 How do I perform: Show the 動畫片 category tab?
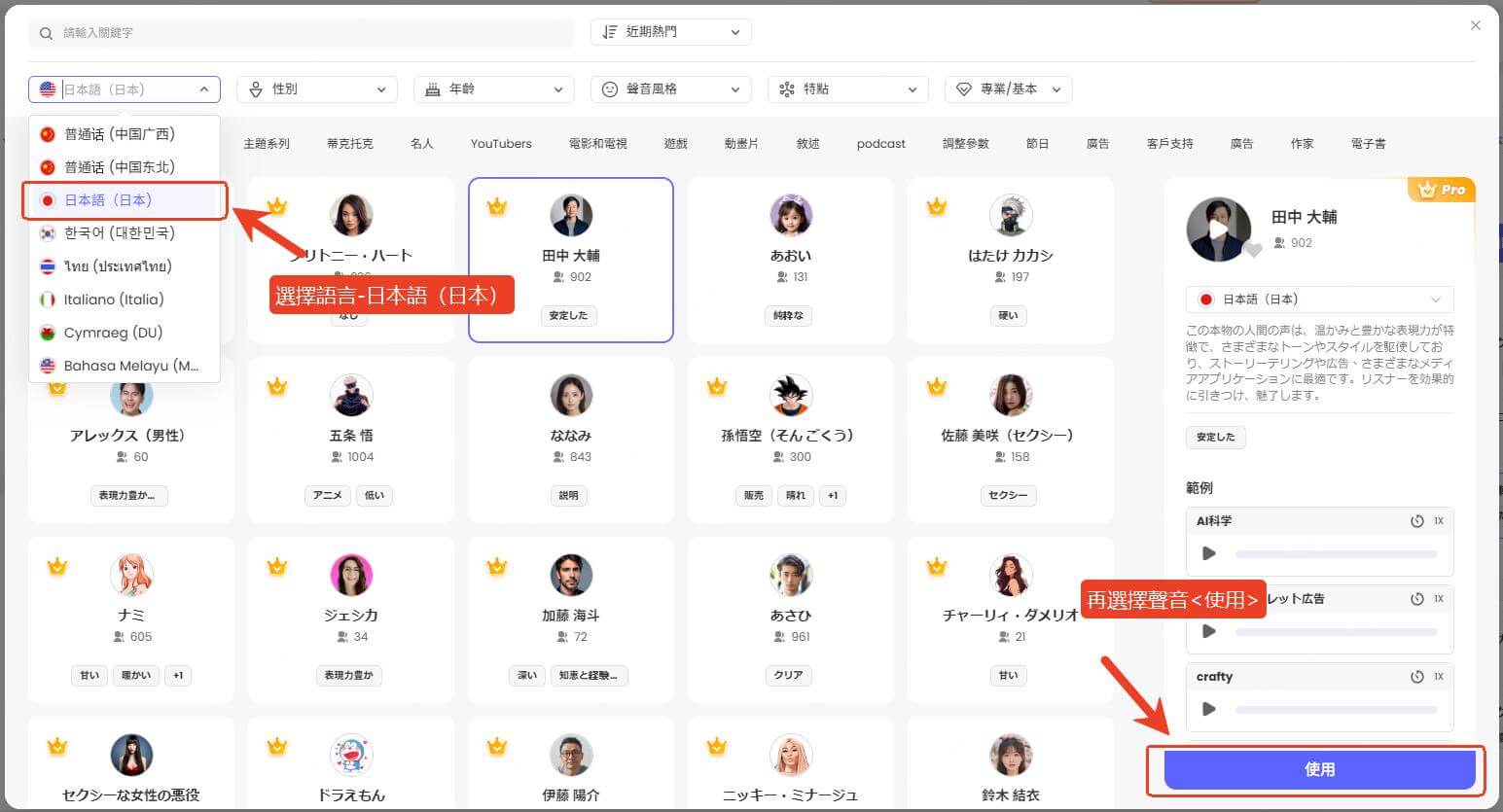pyautogui.click(x=741, y=144)
